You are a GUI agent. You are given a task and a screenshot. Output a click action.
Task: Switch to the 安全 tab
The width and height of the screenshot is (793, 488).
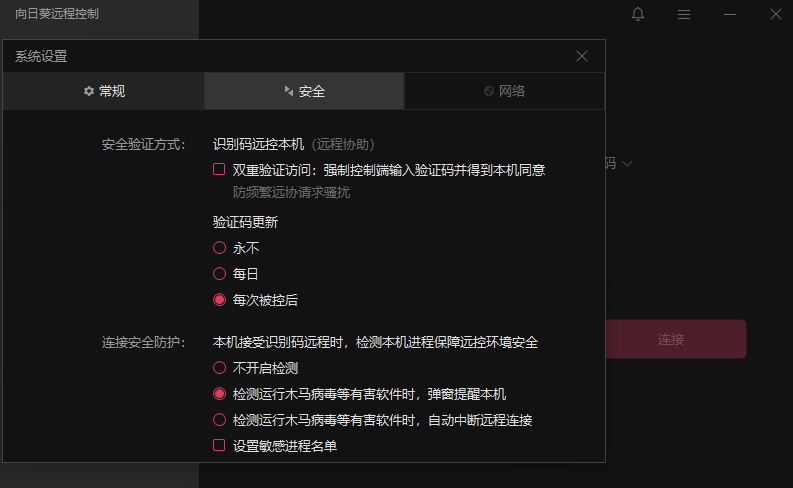coord(304,91)
